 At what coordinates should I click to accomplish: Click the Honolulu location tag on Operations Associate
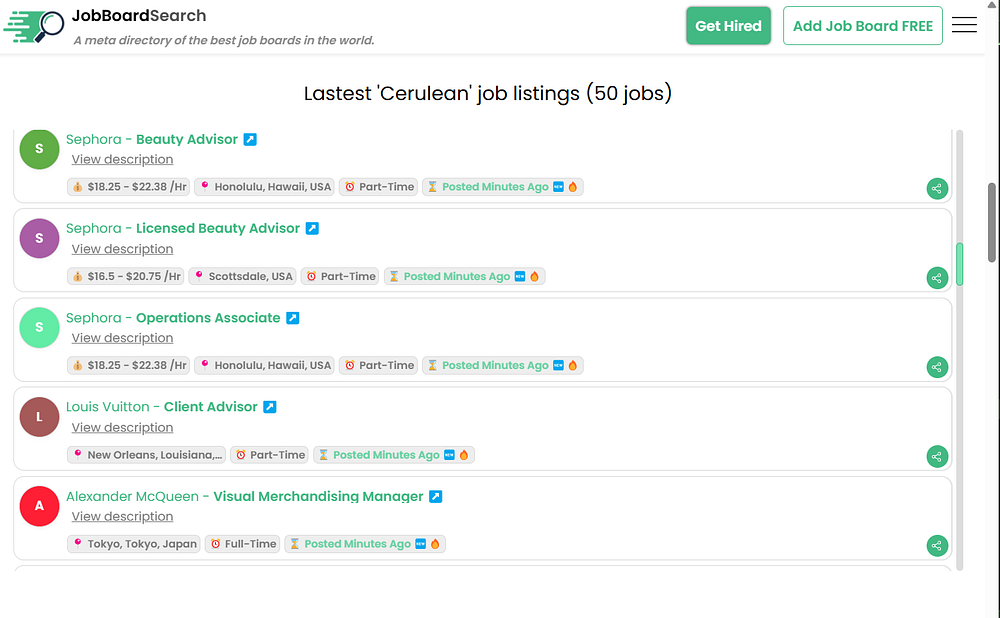pyautogui.click(x=265, y=365)
